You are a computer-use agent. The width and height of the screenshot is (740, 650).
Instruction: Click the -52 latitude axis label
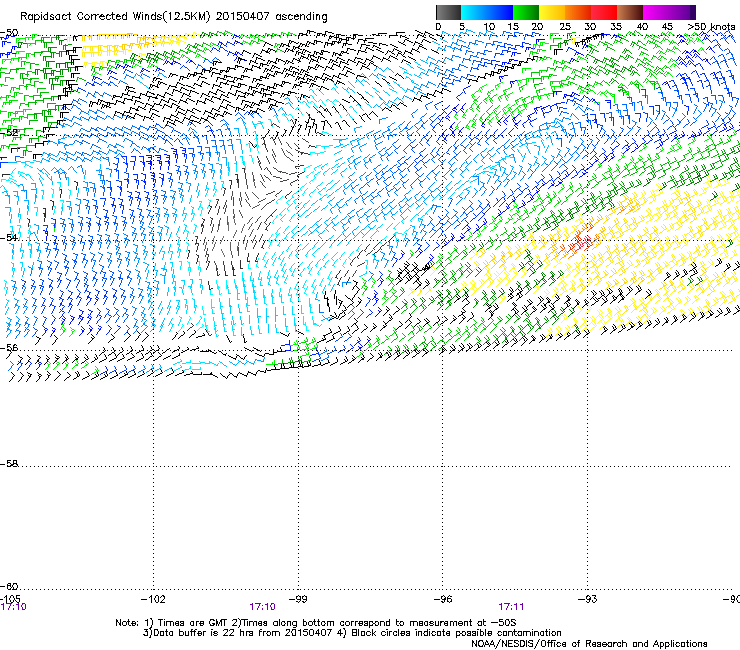pos(9,133)
